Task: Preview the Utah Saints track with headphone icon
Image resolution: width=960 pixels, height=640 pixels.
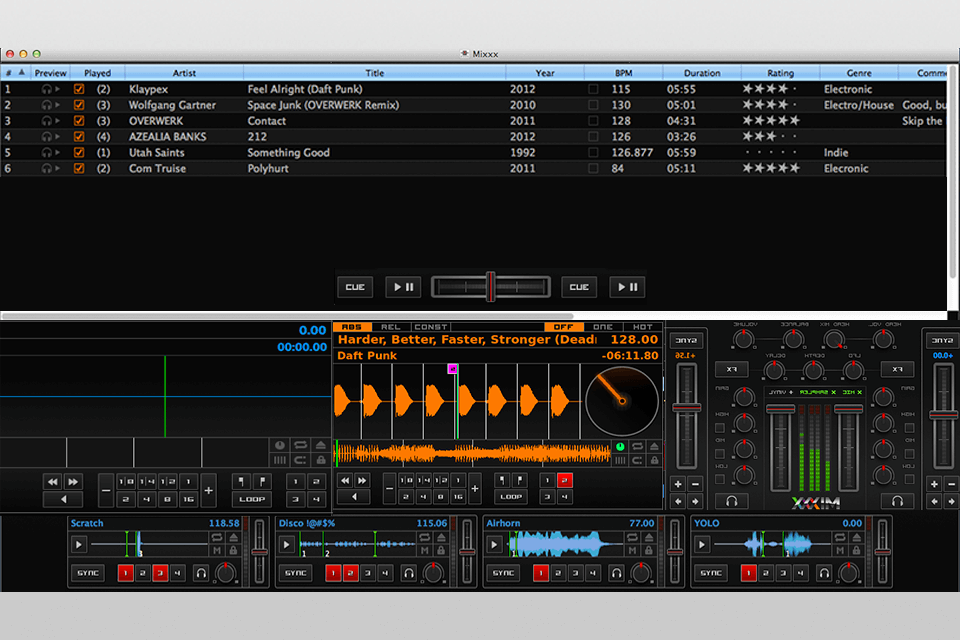Action: pyautogui.click(x=47, y=152)
